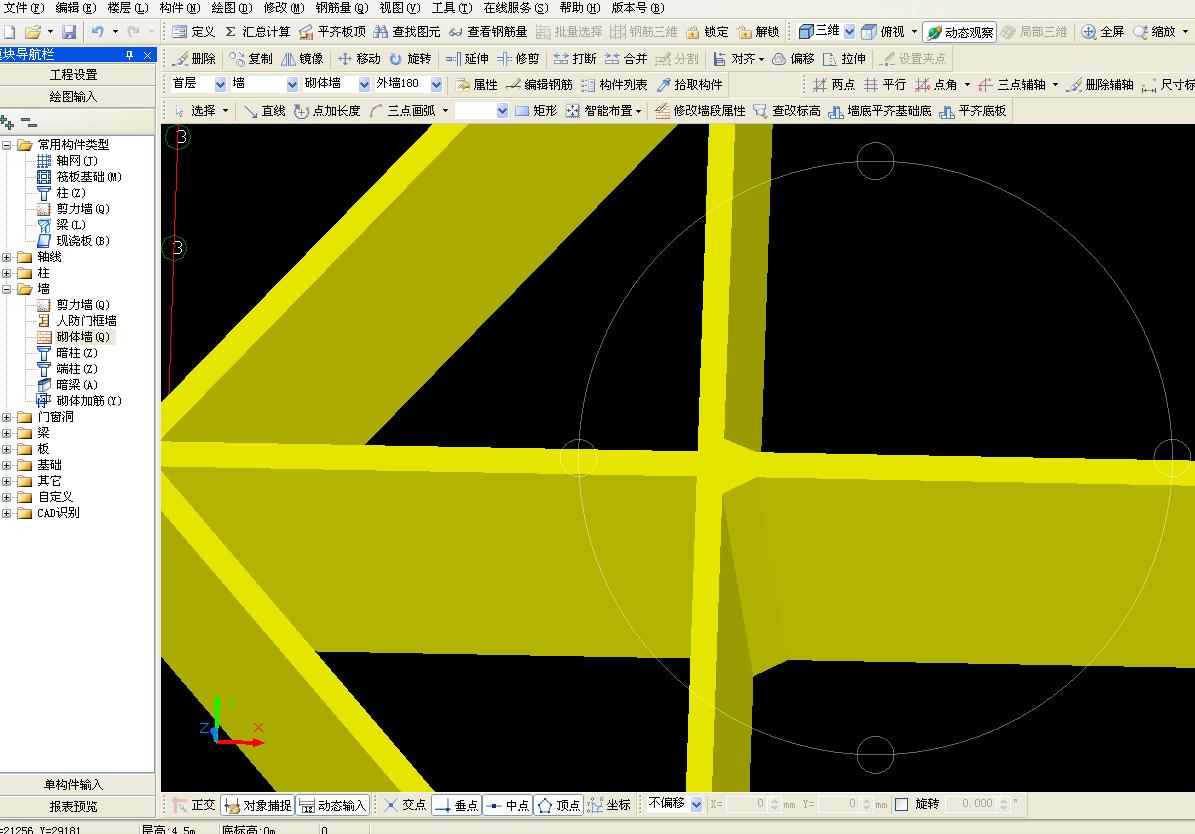Open the 楼层(L) menu
1195x834 pixels.
127,8
